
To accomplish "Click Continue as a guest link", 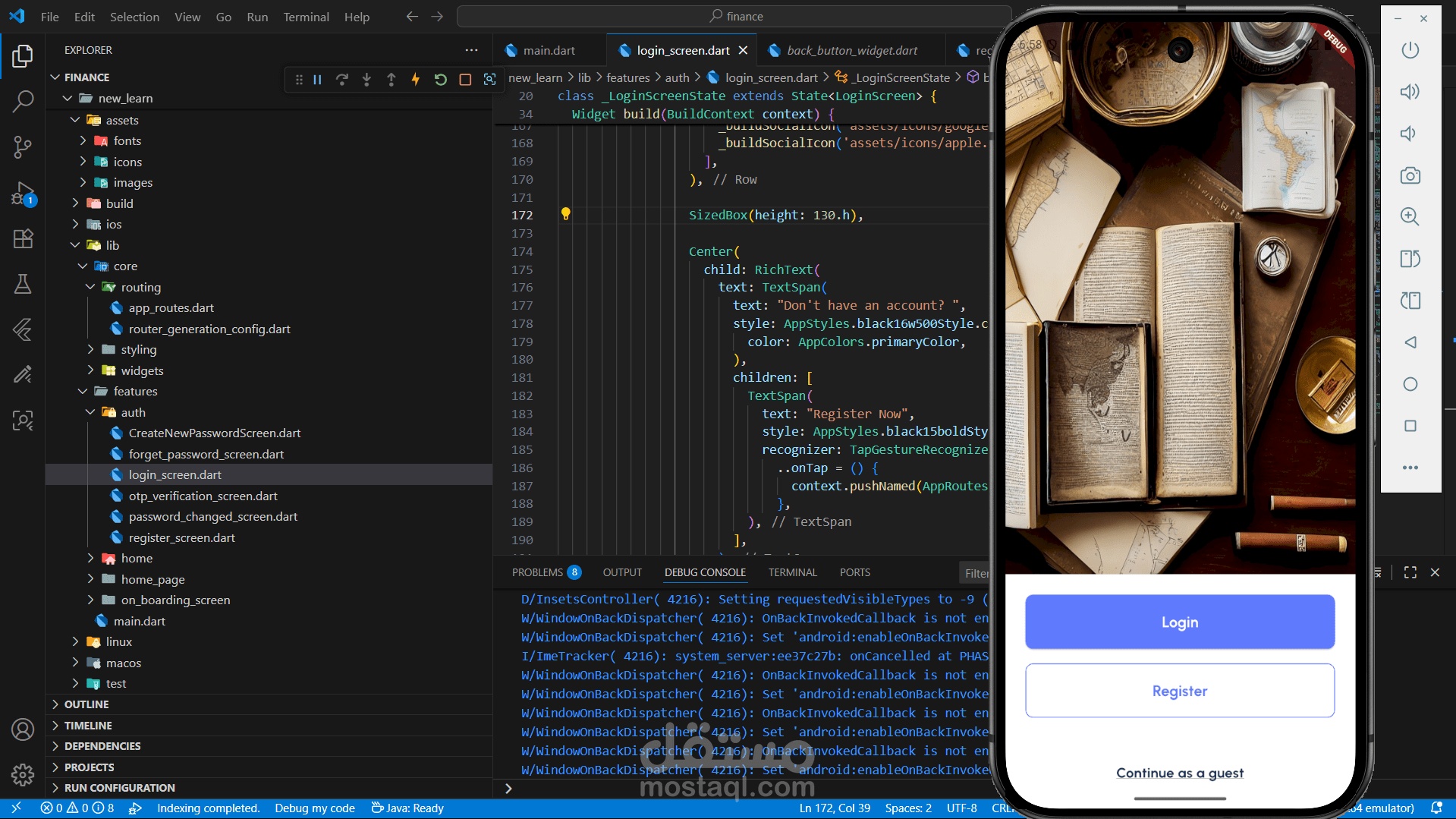I will tap(1180, 773).
